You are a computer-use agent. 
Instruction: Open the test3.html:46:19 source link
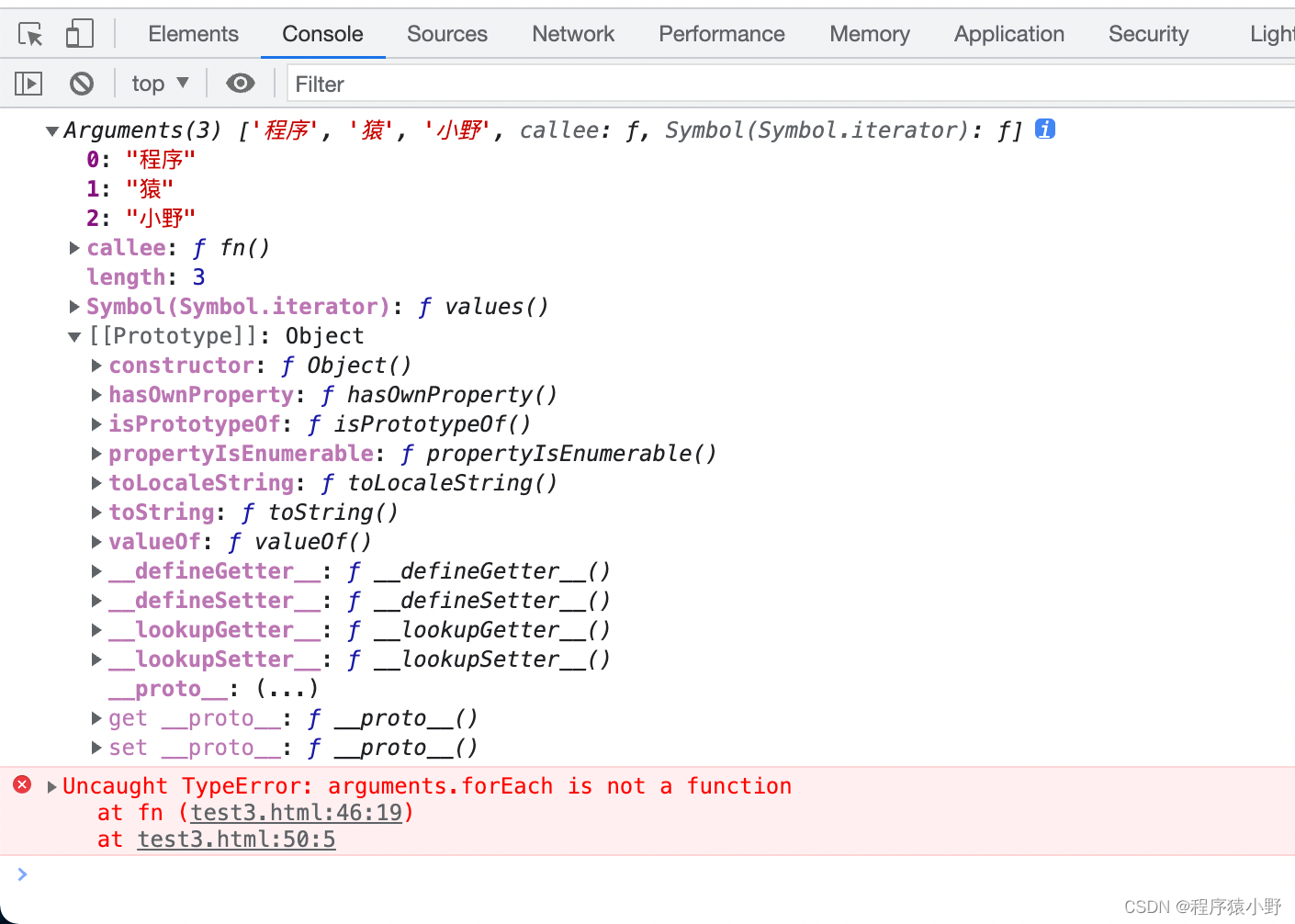[x=296, y=813]
